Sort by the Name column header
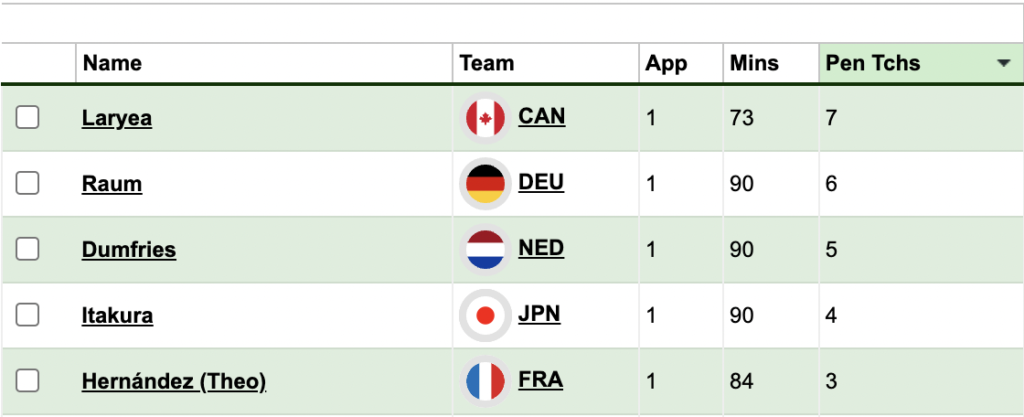This screenshot has height=417, width=1024. [112, 64]
